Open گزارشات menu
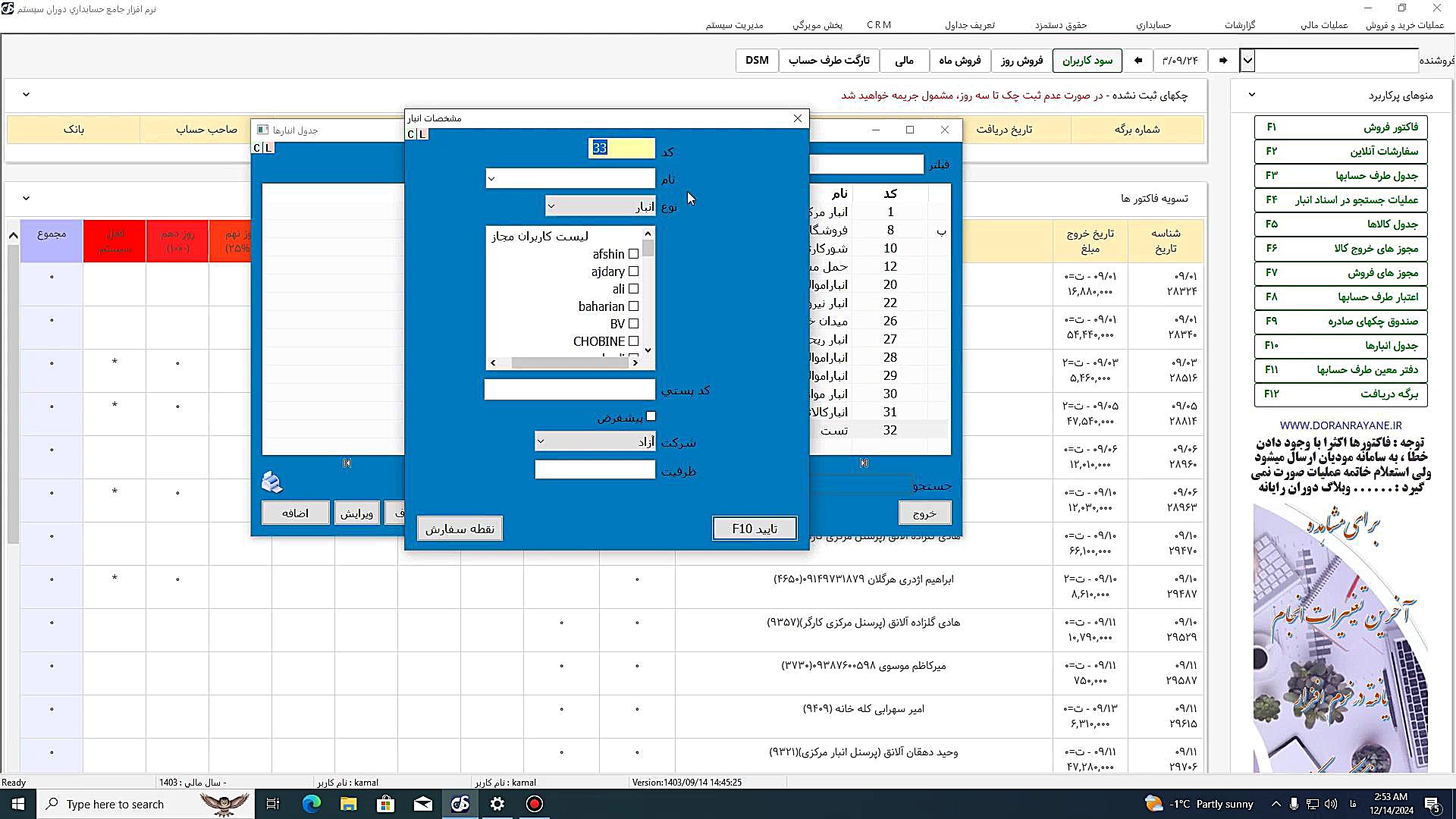This screenshot has width=1456, height=819. coord(1240,25)
